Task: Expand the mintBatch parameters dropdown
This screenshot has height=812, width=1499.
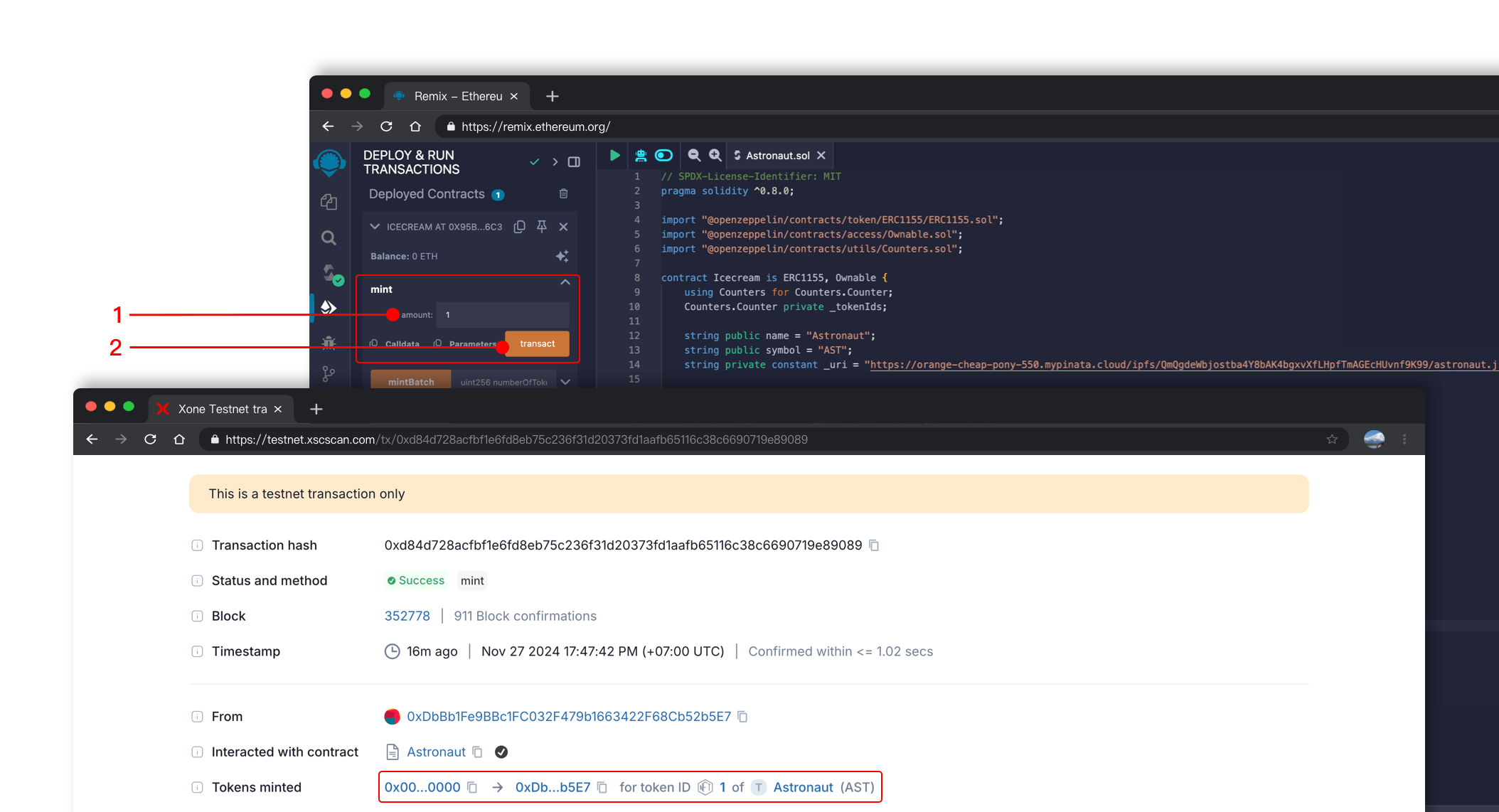Action: (x=565, y=381)
